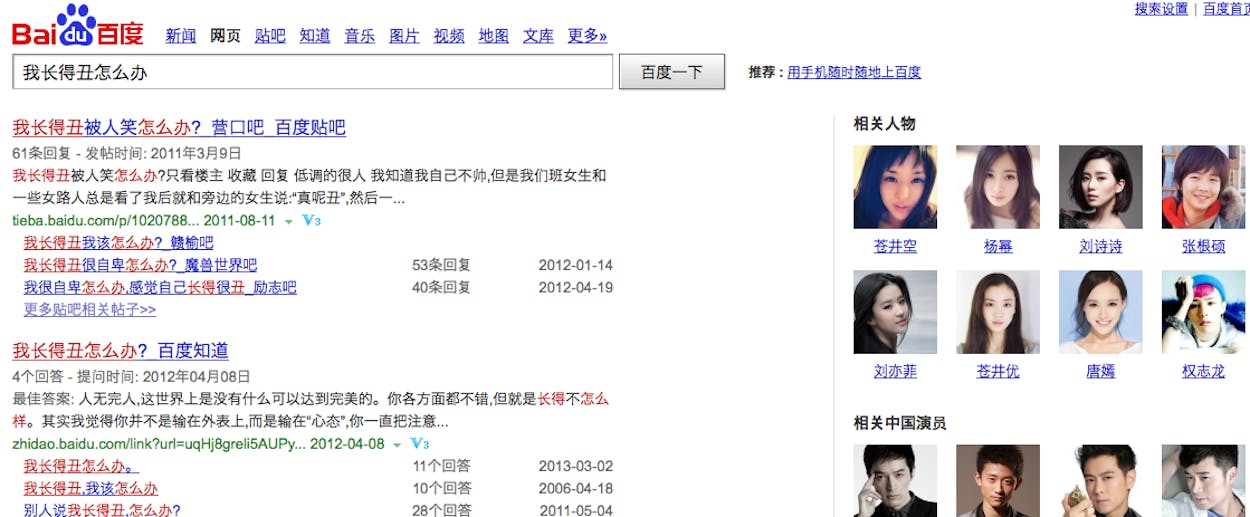Open the 我长得丑怎么办? 百度知道 result
Viewport: 1250px width, 517px height.
120,350
